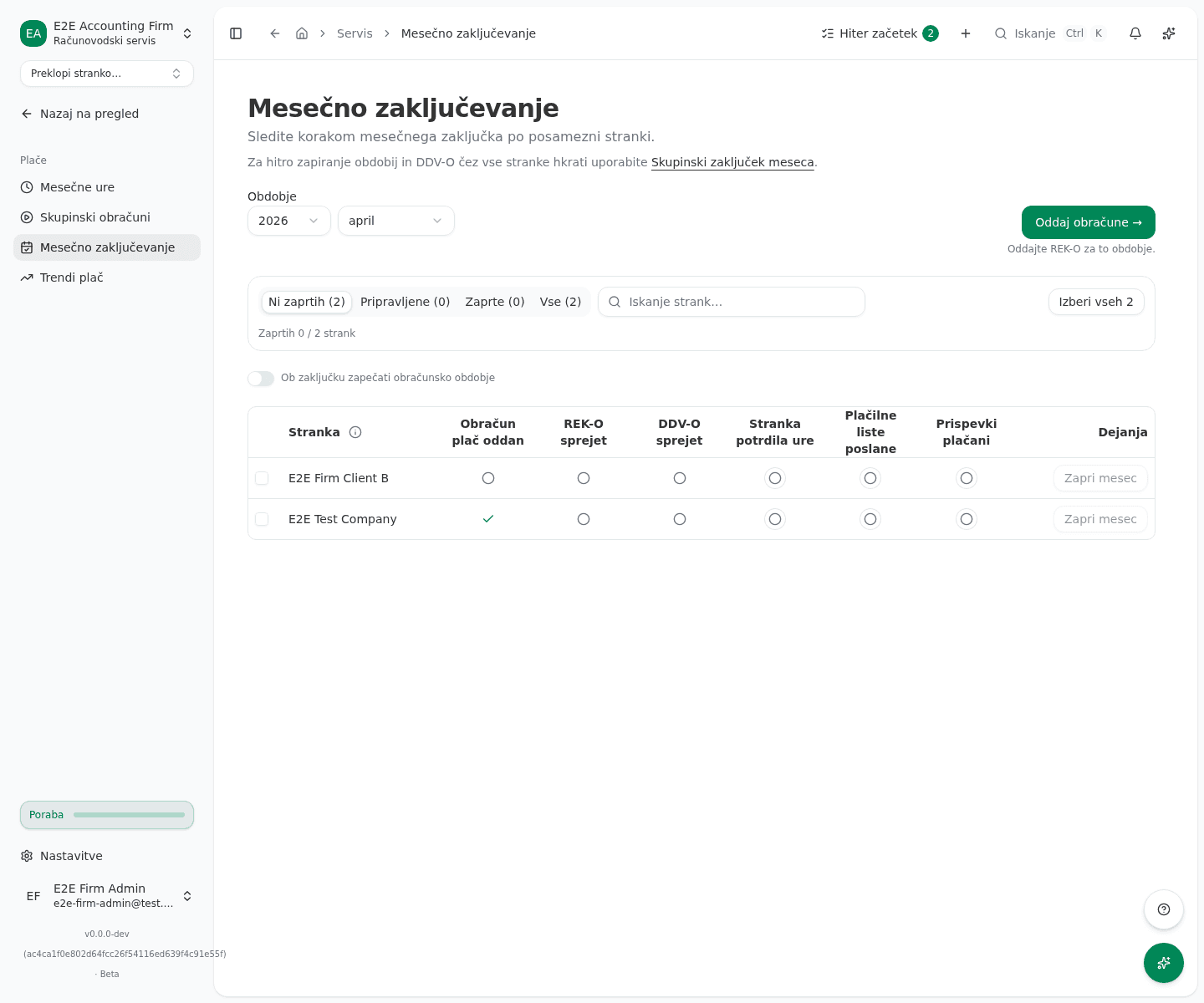Click the plus icon in top bar
Image resolution: width=1204 pixels, height=1003 pixels.
click(966, 33)
